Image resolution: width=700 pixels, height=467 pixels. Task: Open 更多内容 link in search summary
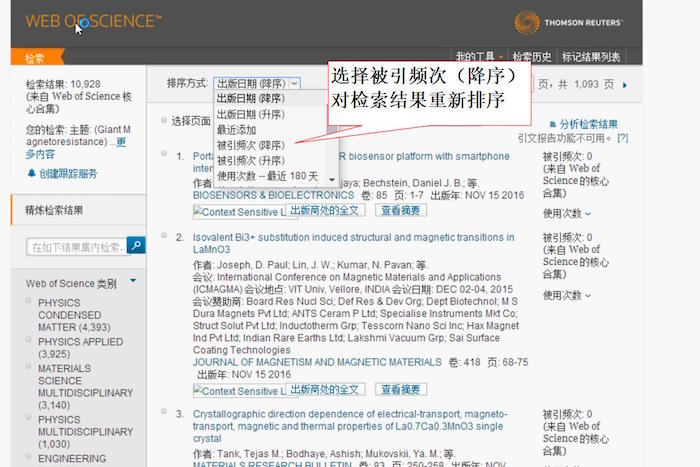[76, 148]
